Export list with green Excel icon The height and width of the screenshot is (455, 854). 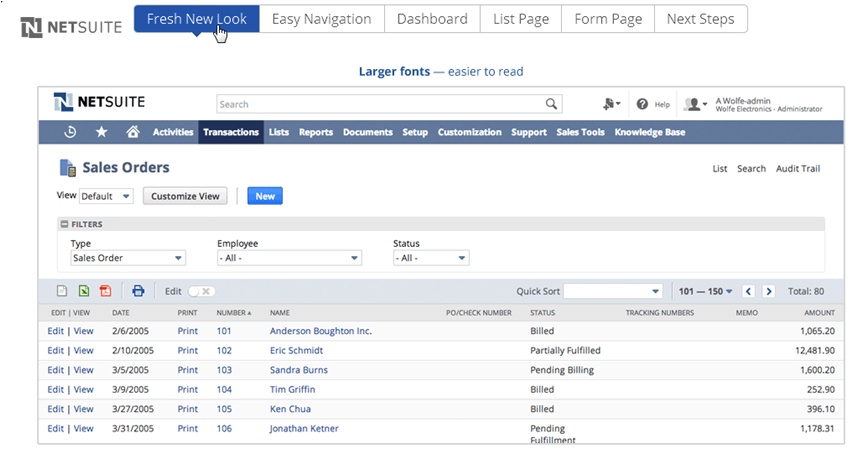(x=84, y=291)
